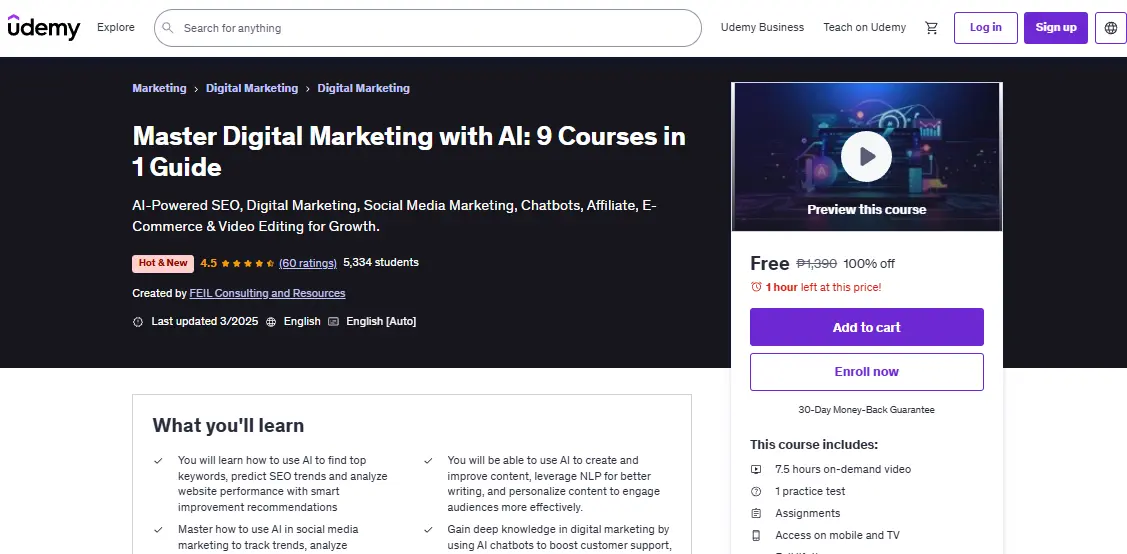Play the course preview video
The image size is (1127, 554).
866,156
